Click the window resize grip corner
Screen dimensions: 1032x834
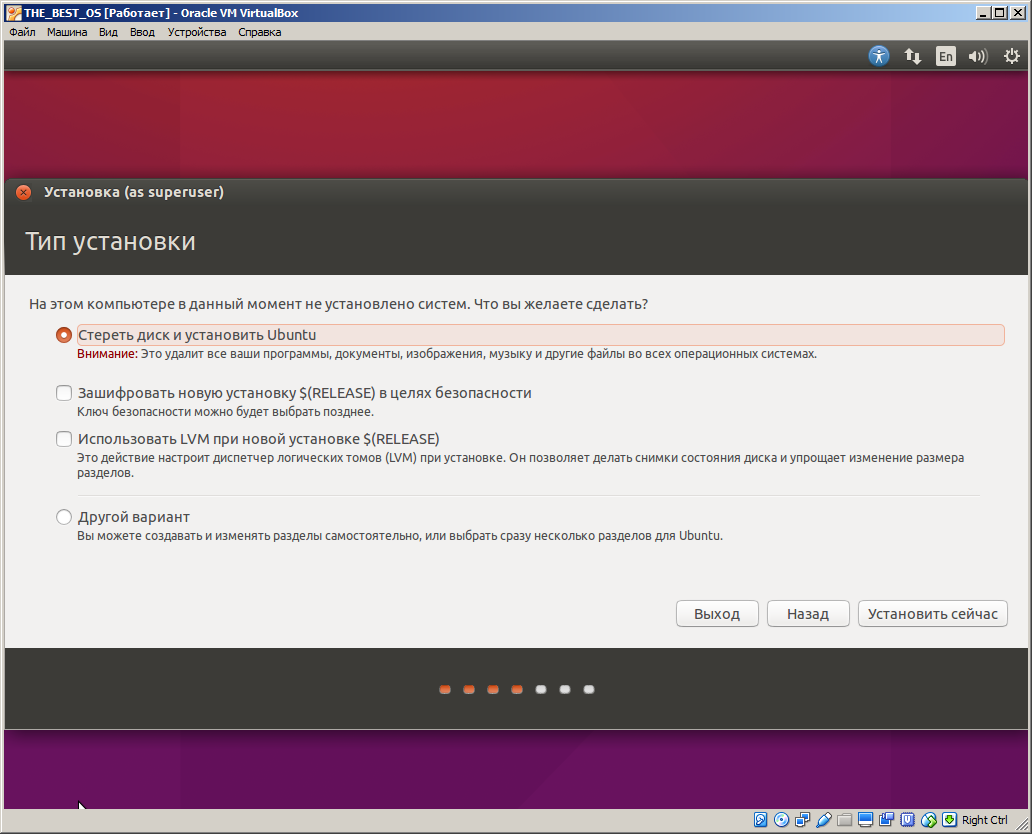click(1022, 823)
